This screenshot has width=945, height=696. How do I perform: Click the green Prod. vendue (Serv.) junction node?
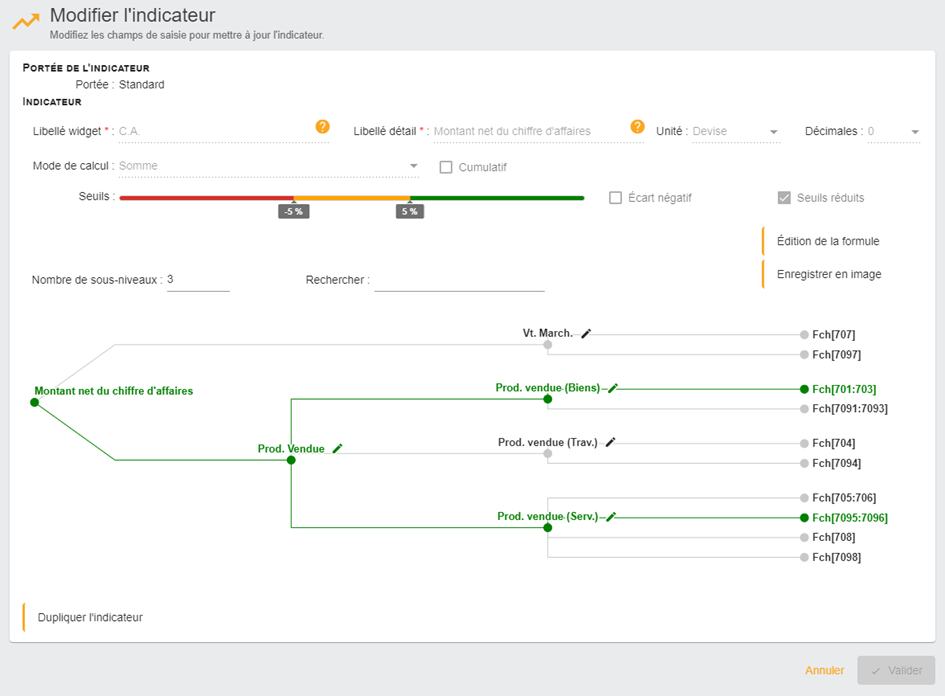547,528
